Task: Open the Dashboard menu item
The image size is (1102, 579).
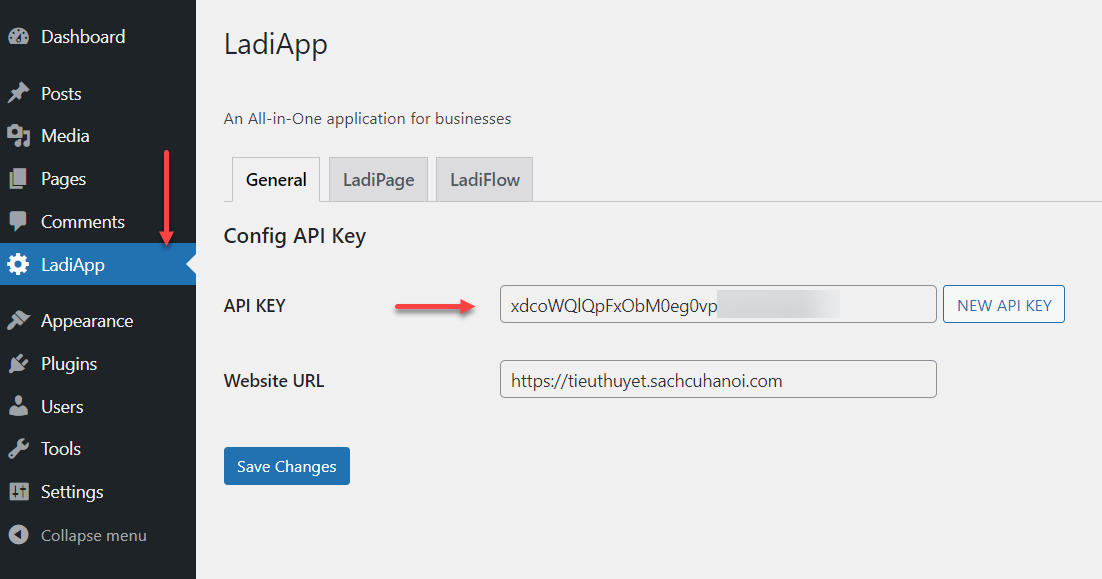Action: click(83, 37)
